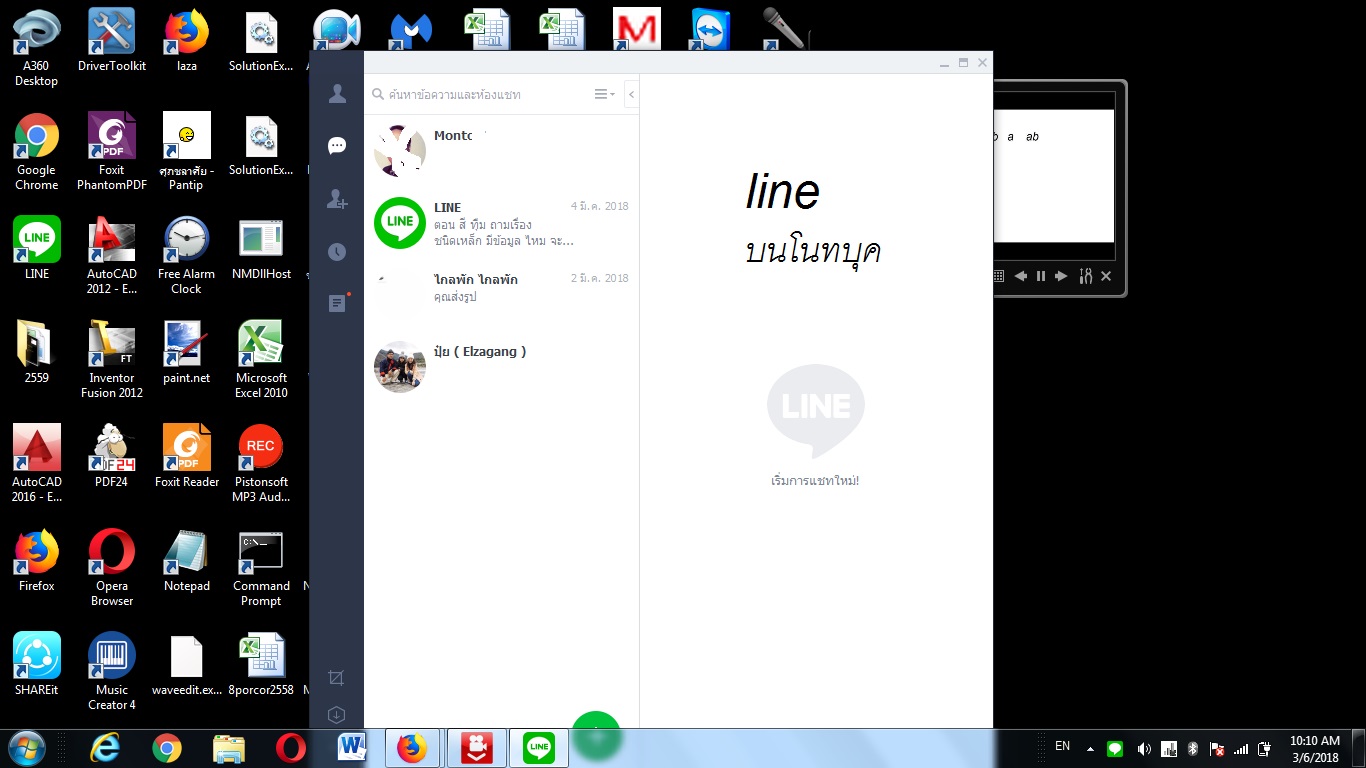This screenshot has height=768, width=1366.
Task: Open the Chats tab speech bubble icon
Action: click(337, 146)
